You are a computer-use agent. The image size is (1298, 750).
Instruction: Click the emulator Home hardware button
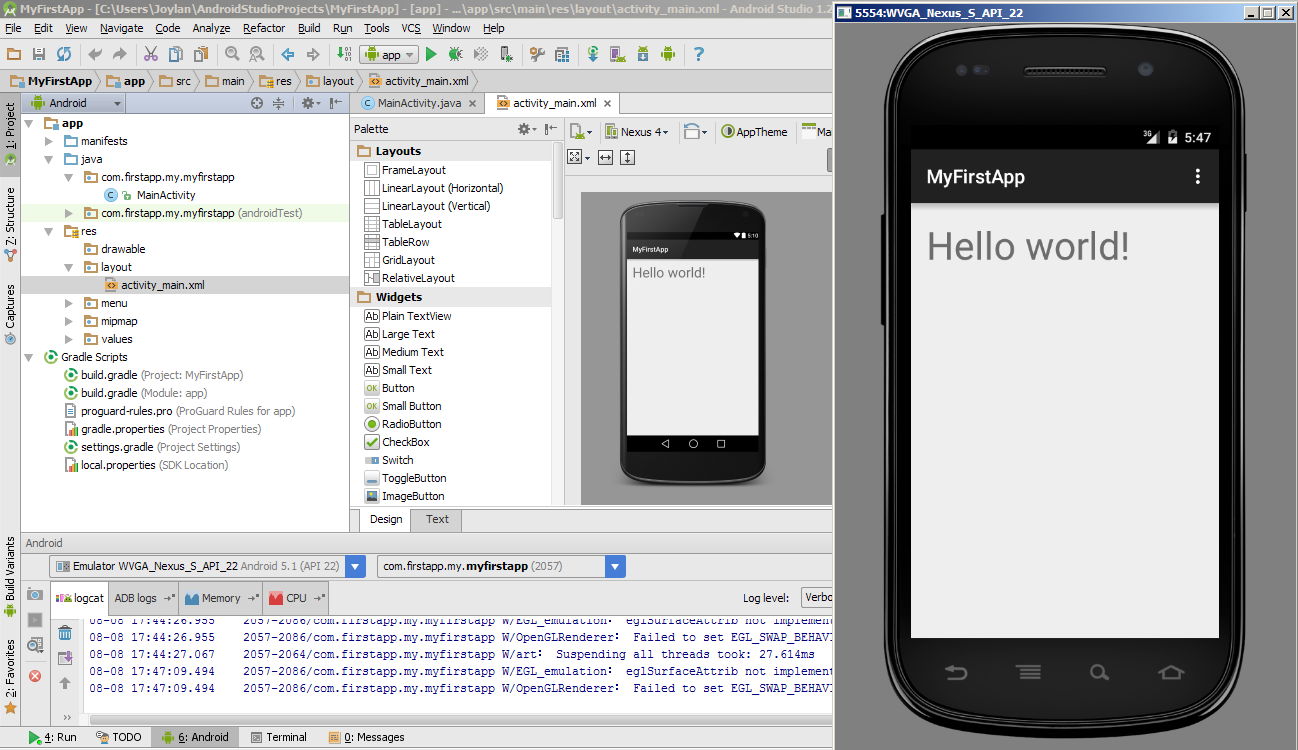click(1171, 673)
